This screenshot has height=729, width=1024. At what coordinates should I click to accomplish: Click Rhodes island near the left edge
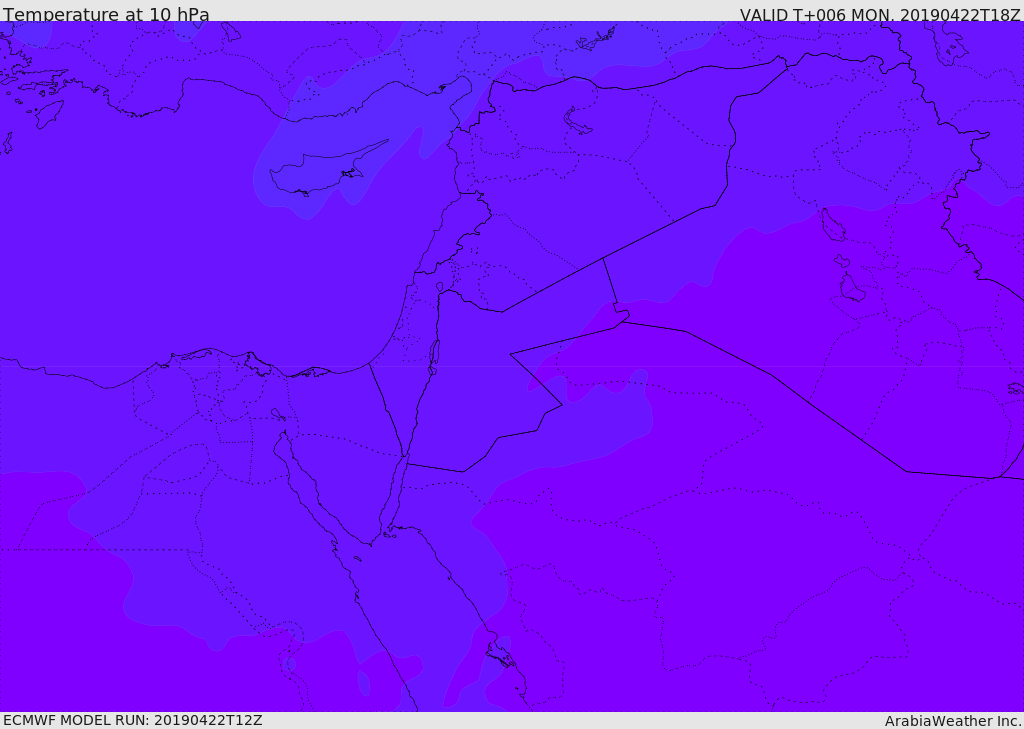click(49, 113)
